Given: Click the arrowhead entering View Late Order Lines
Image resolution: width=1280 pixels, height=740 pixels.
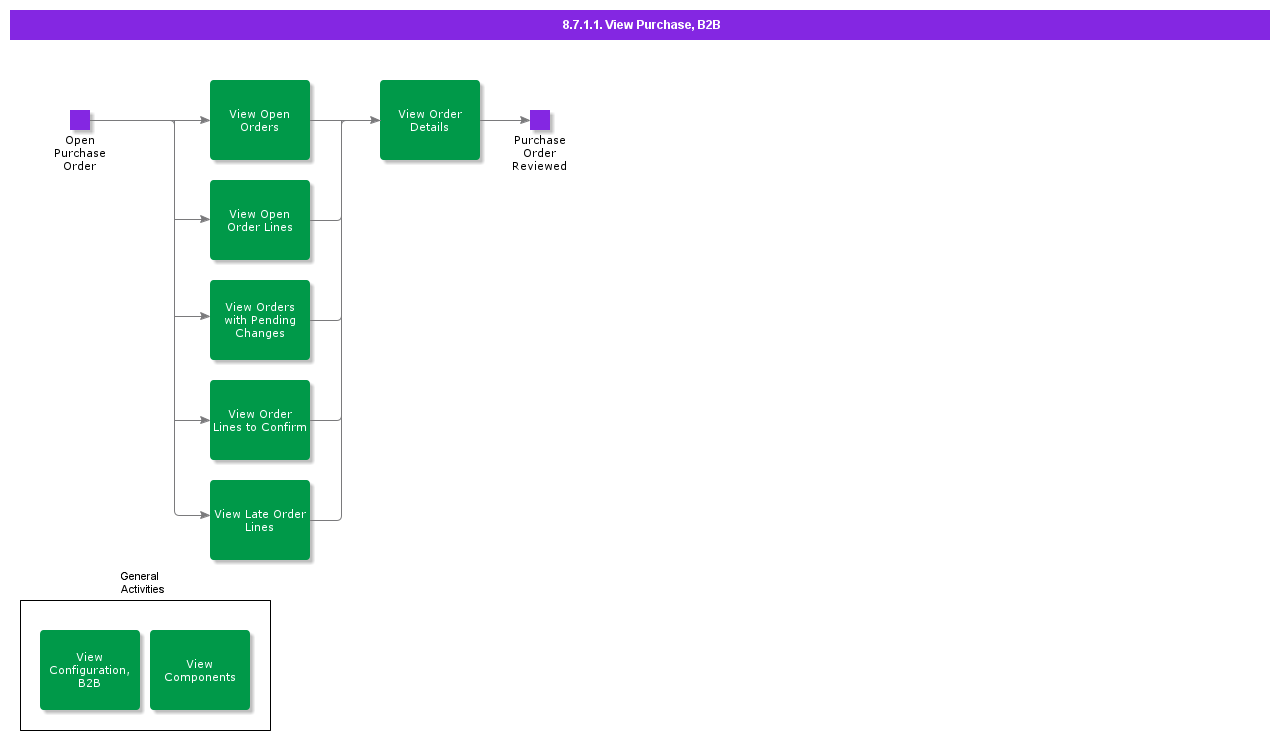Looking at the screenshot, I should pos(204,516).
